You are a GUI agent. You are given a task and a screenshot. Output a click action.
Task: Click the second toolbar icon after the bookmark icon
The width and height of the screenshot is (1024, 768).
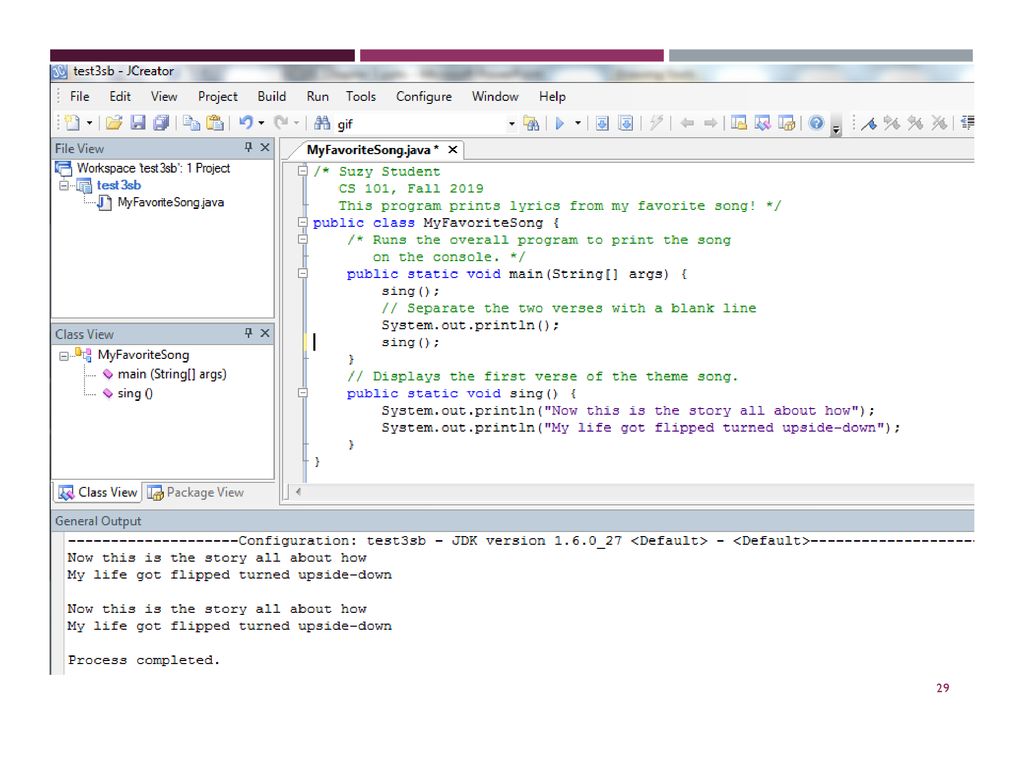915,123
